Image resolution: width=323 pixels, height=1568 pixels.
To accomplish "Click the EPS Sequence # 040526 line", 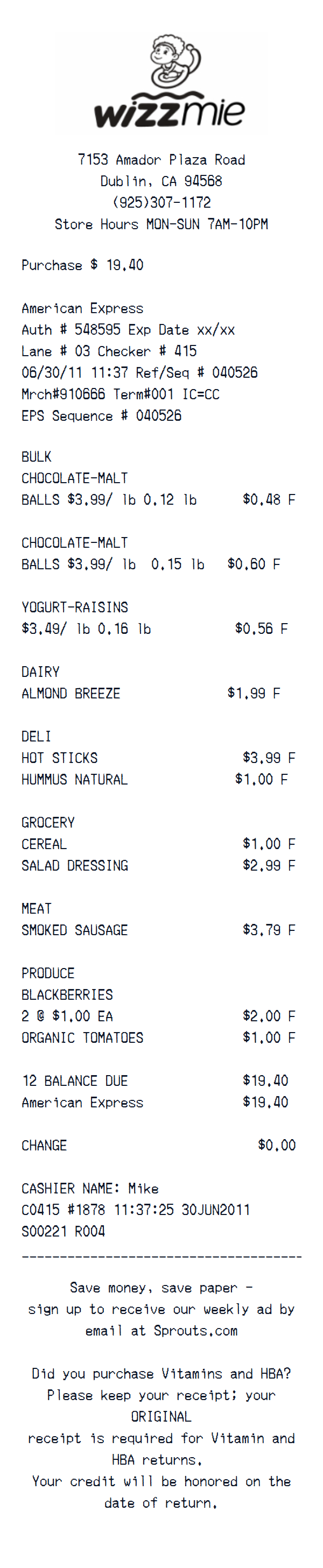I will click(x=101, y=416).
